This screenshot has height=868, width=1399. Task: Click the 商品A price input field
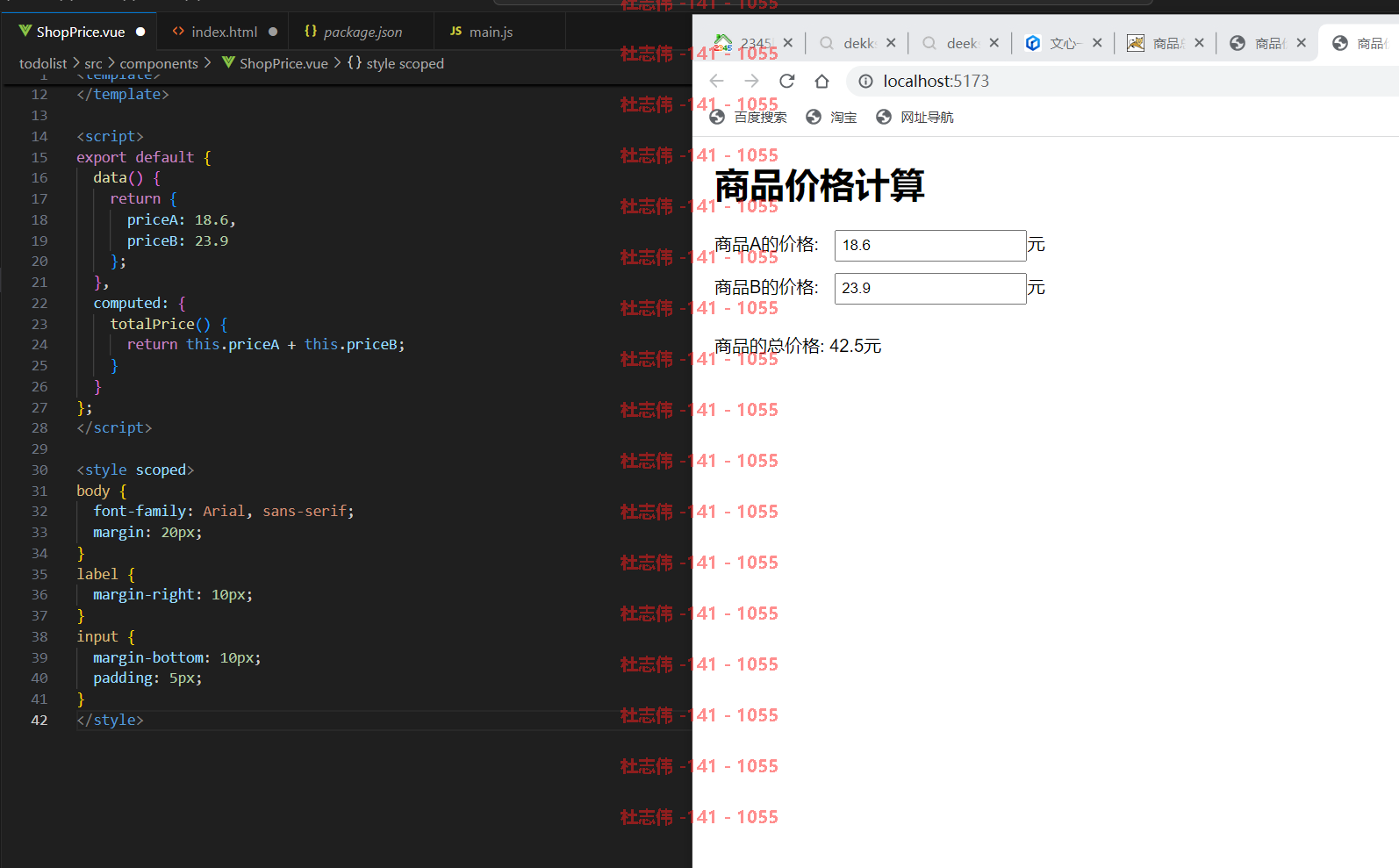pyautogui.click(x=930, y=246)
